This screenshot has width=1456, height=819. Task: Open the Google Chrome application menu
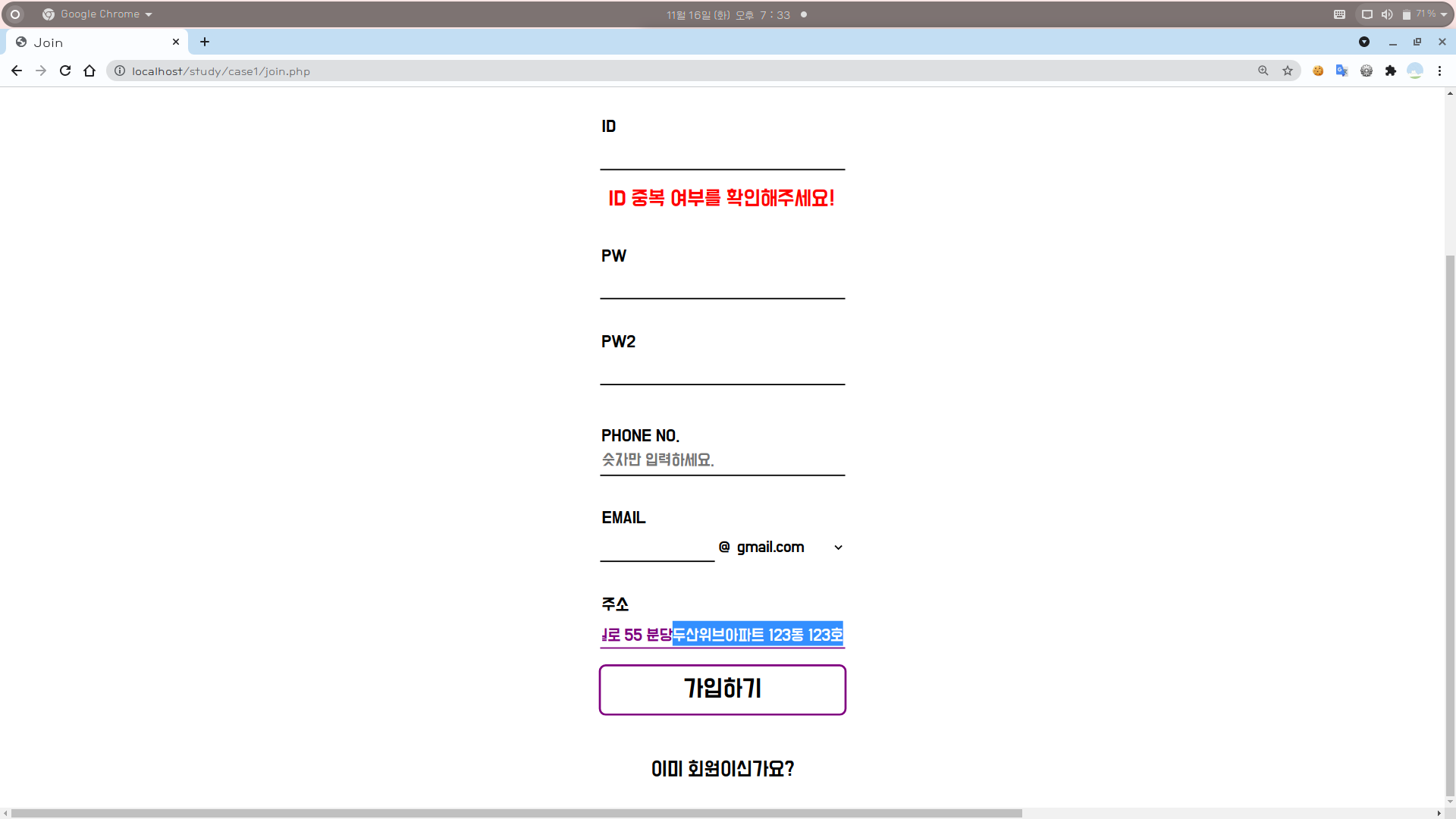99,14
